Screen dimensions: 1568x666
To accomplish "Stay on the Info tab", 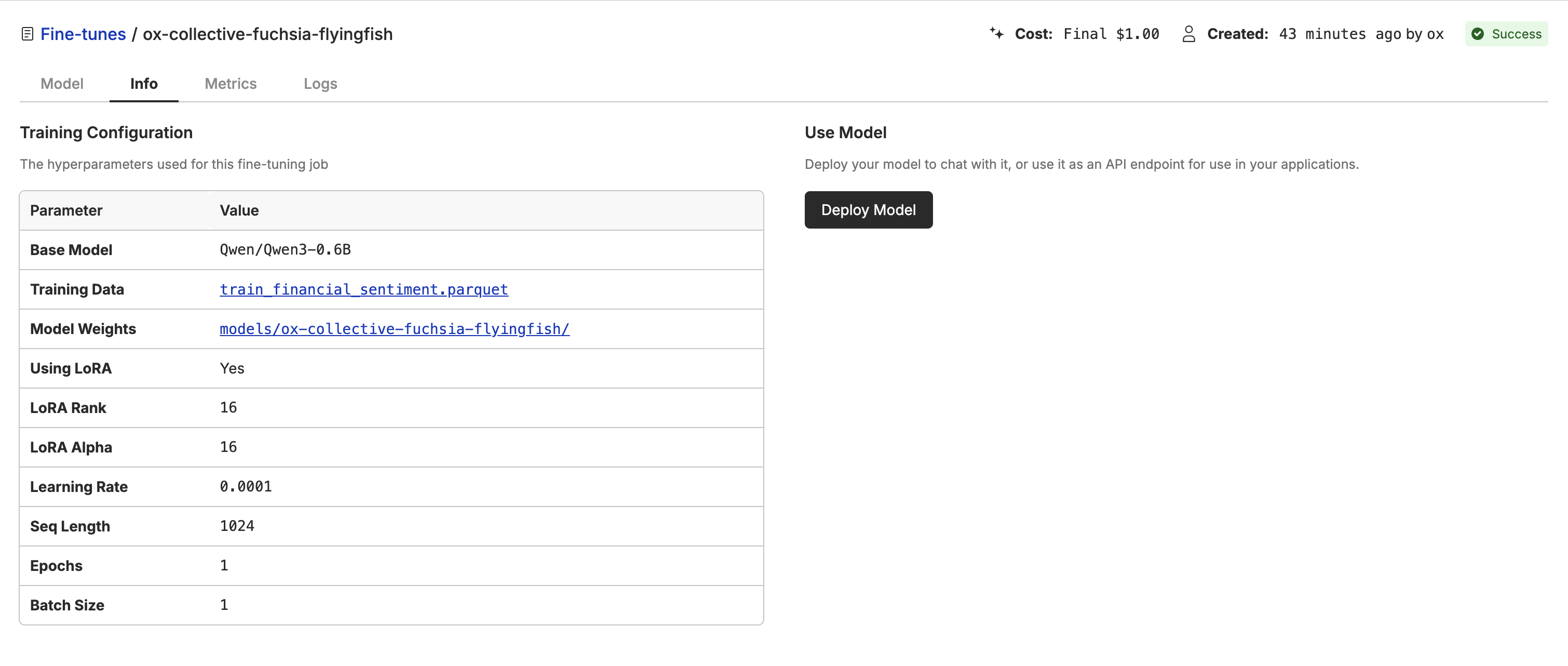I will [144, 84].
